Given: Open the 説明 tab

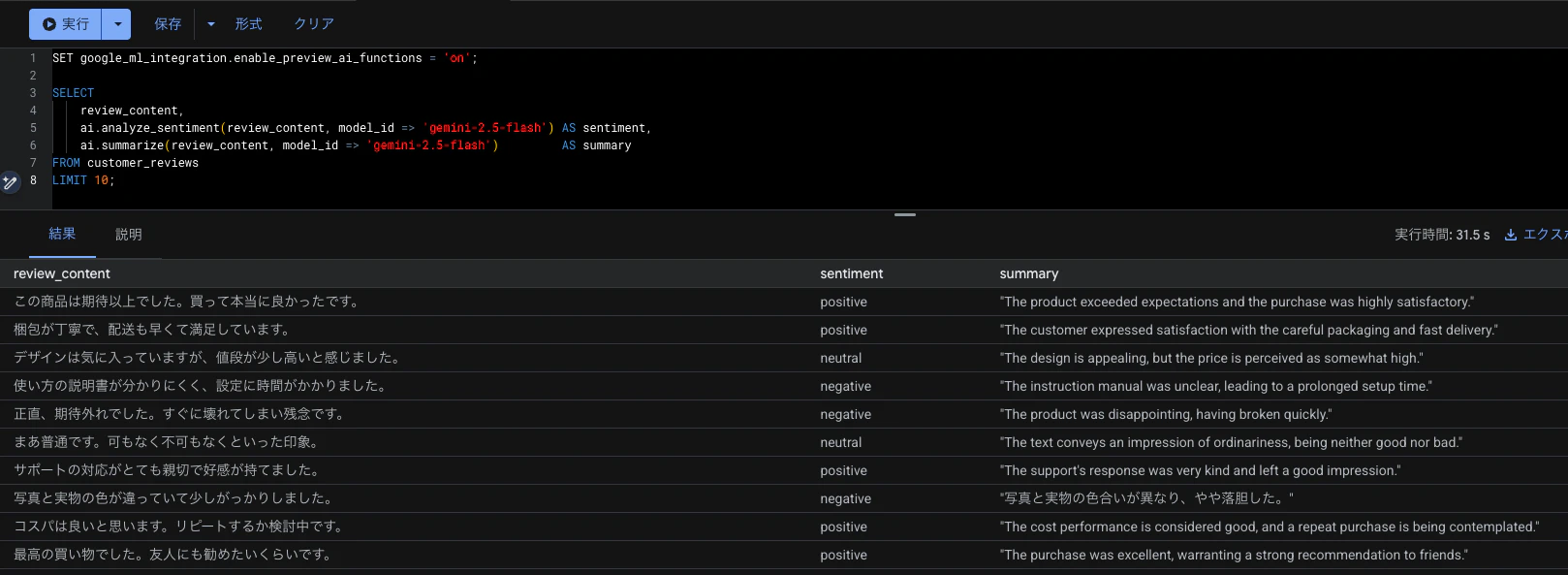Looking at the screenshot, I should [128, 235].
